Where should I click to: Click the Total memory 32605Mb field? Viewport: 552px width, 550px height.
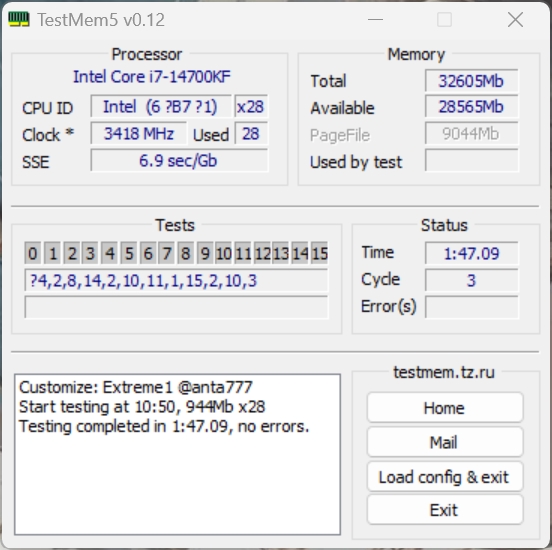[471, 81]
